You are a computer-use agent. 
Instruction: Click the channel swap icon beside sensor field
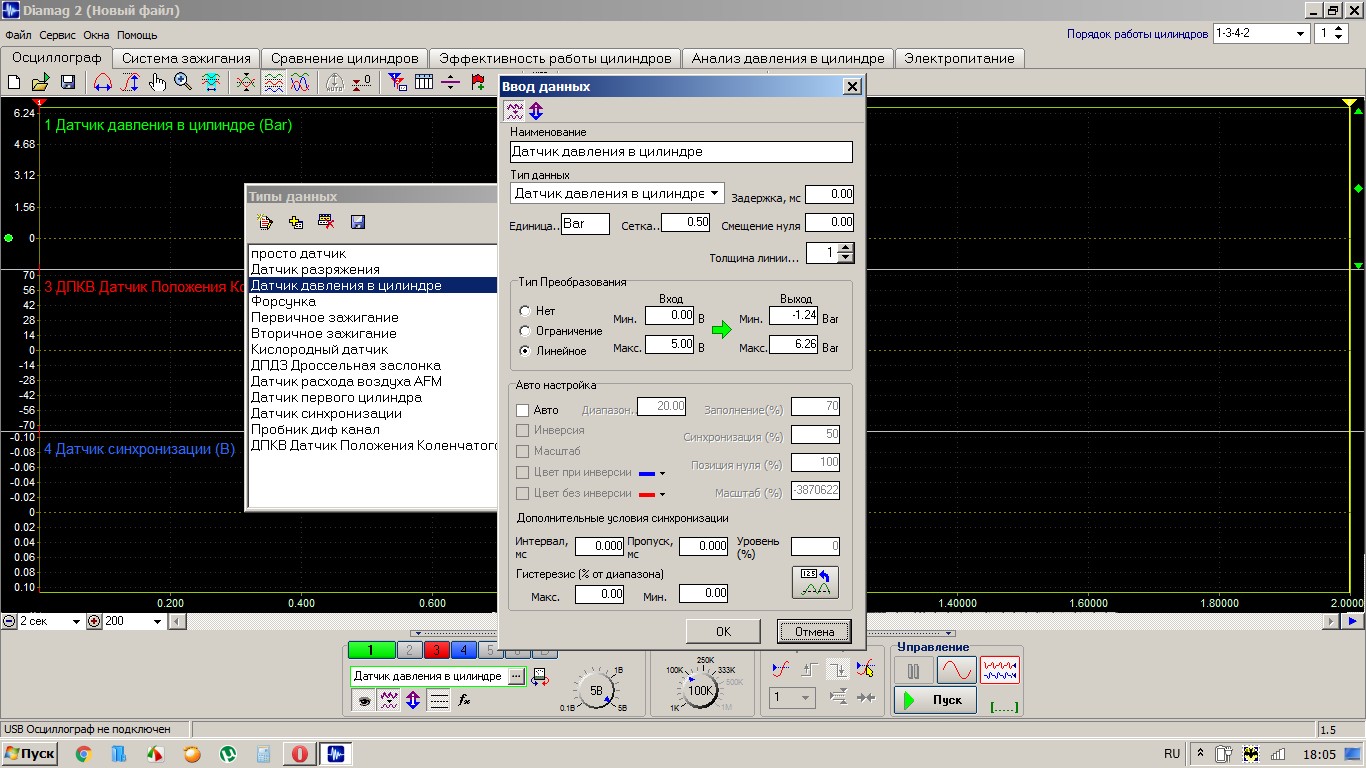540,676
